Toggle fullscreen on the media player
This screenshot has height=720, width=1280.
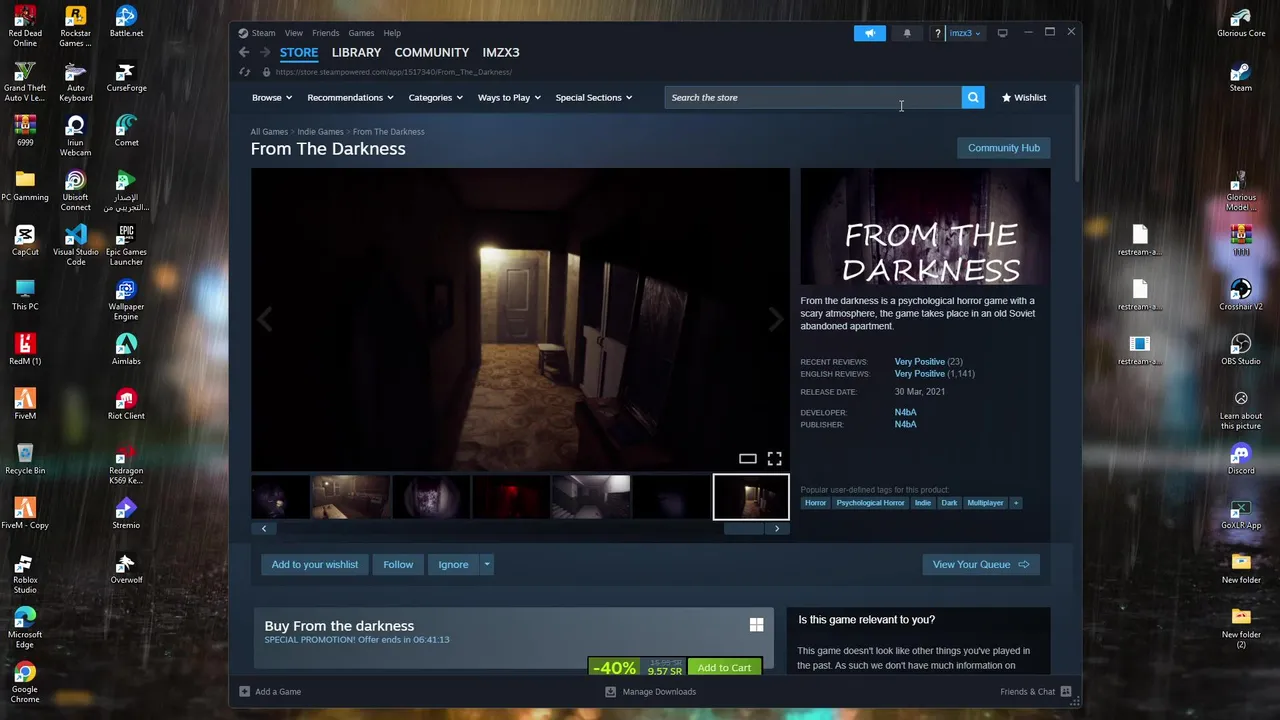(x=774, y=458)
